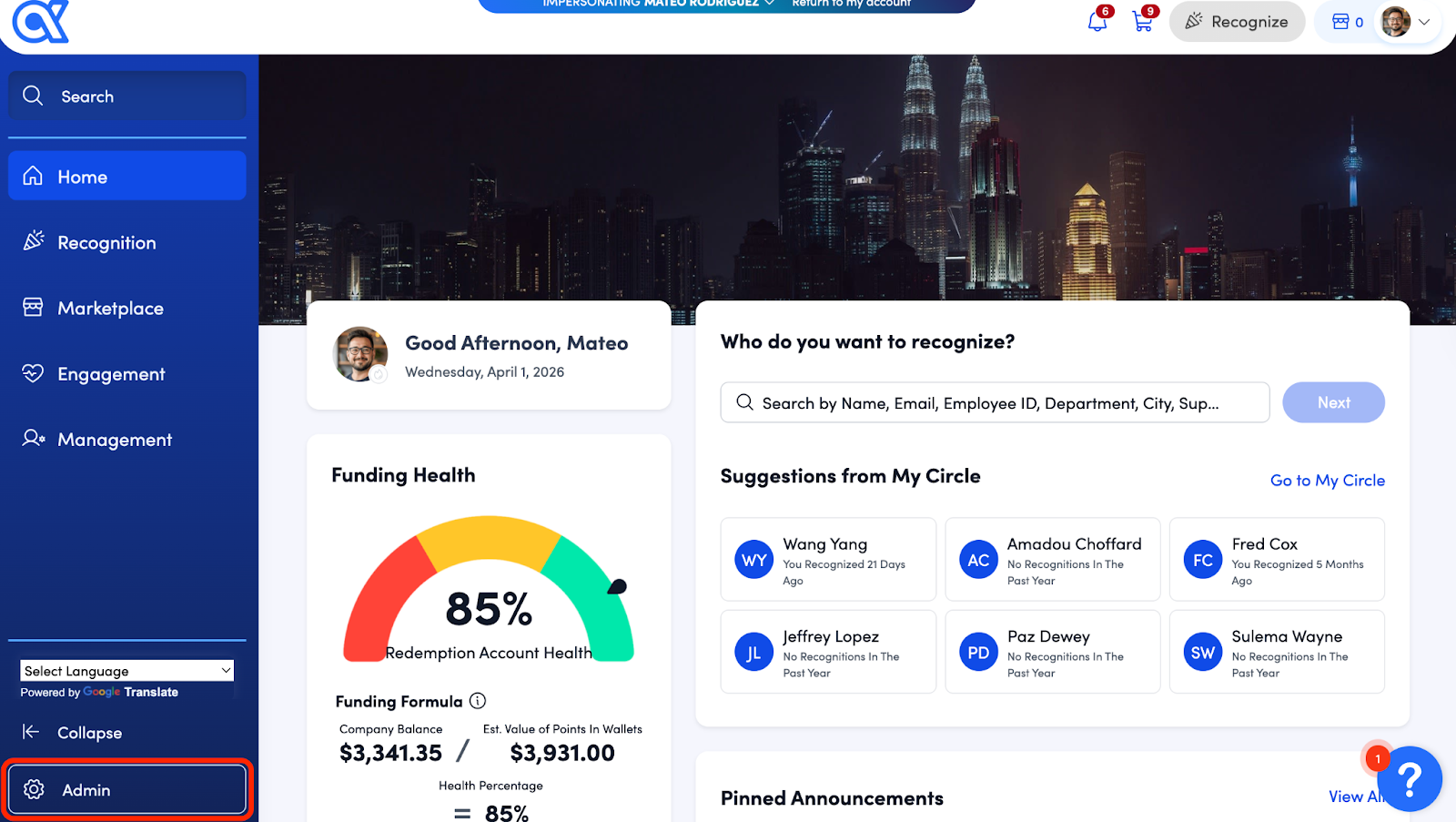Expand the impersonating user dropdown chevron

click(770, 4)
